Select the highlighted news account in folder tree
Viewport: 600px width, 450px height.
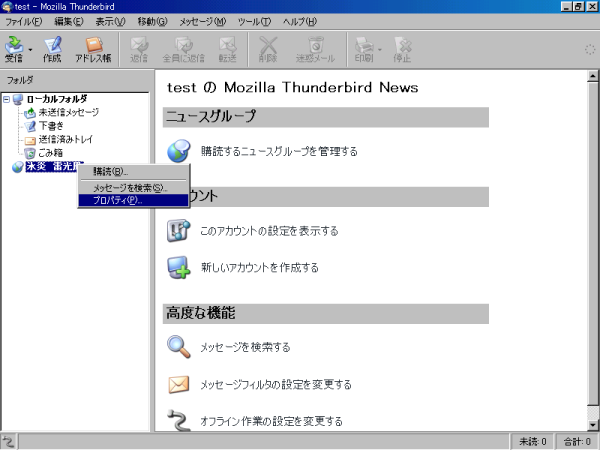52,166
